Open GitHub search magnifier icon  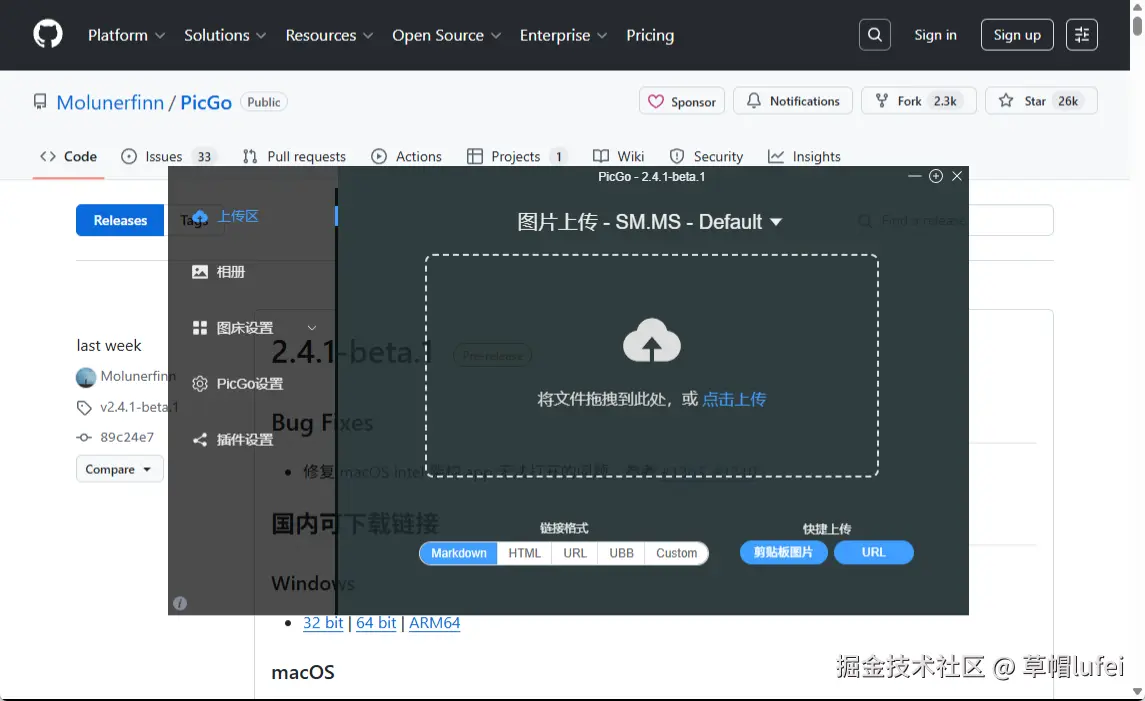[874, 35]
